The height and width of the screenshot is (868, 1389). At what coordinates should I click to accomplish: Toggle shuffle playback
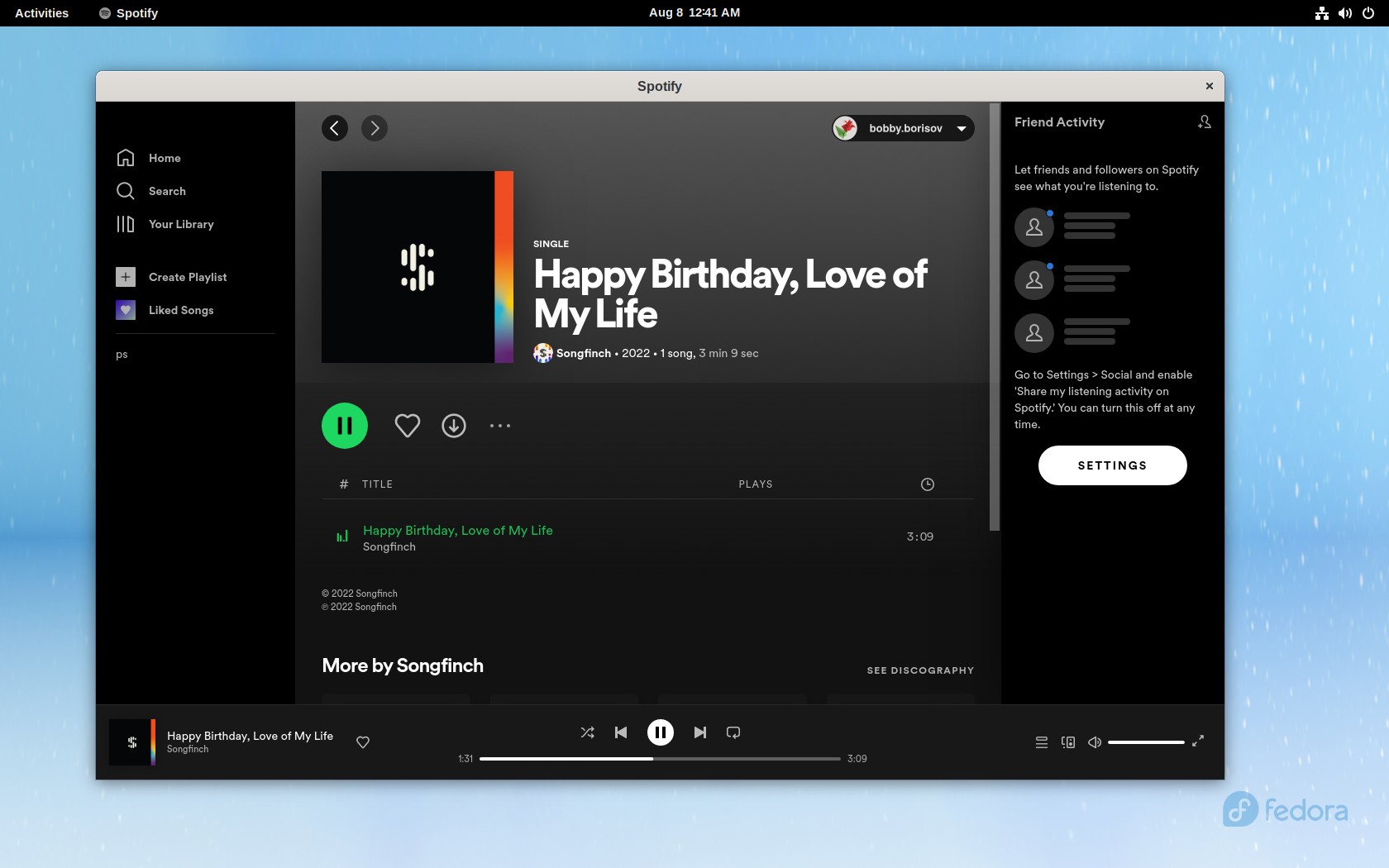[587, 732]
